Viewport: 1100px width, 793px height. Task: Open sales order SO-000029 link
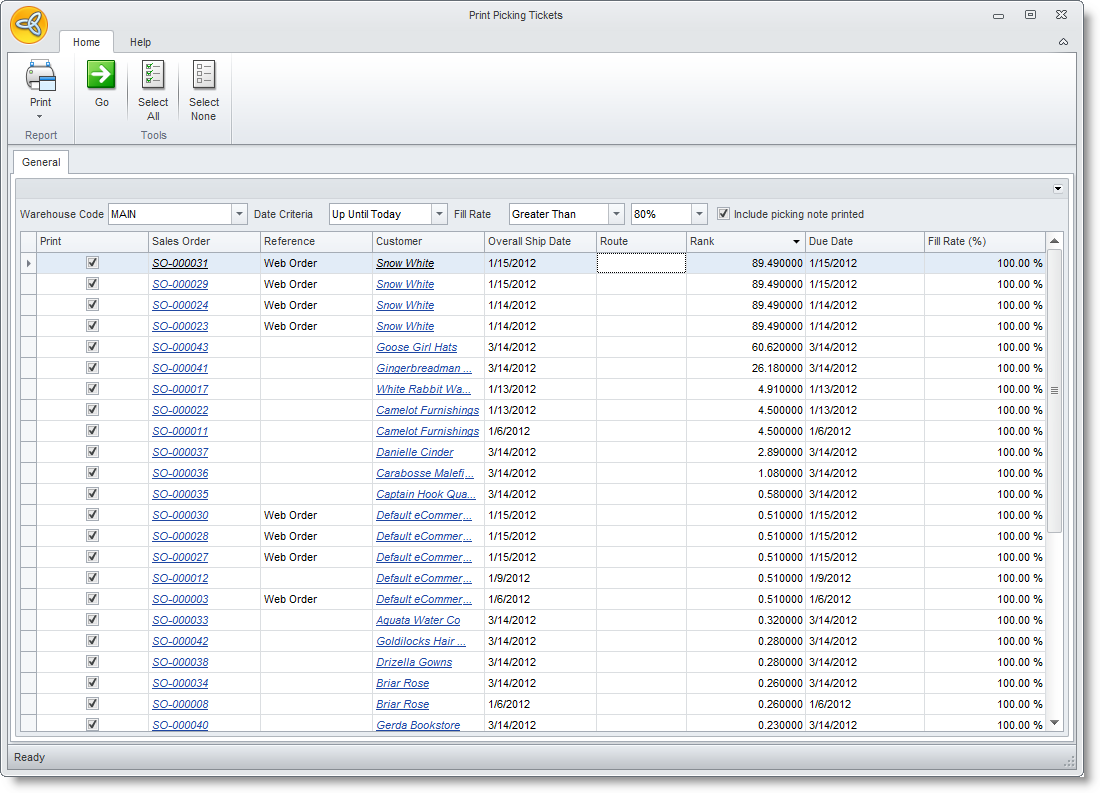click(180, 284)
